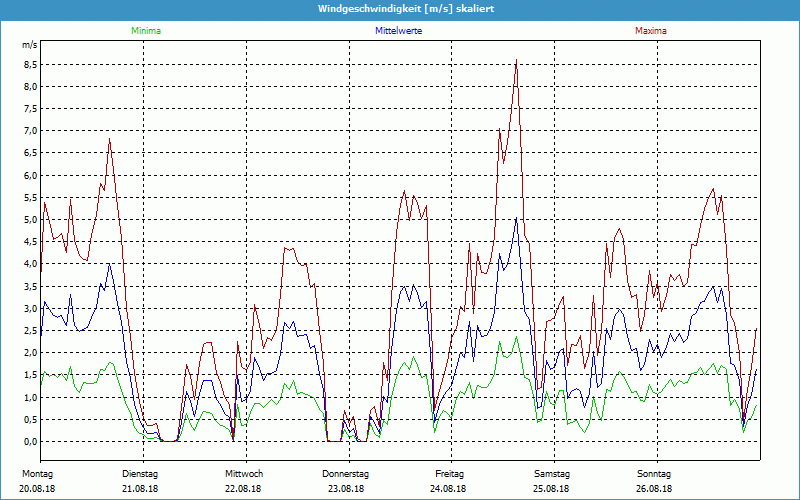Screen dimensions: 800x500
Task: Click the Dienstag day label
Action: pos(140,474)
